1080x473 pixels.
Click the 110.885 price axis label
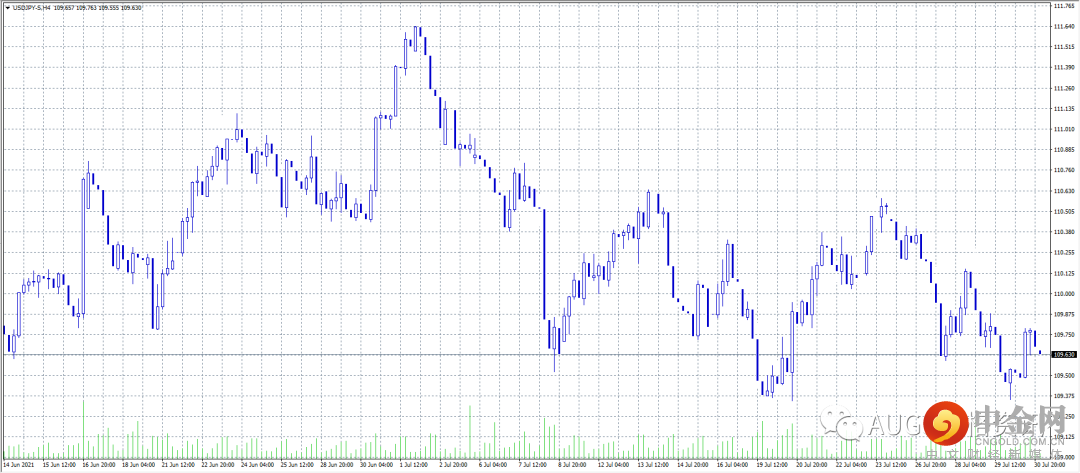pyautogui.click(x=1064, y=149)
